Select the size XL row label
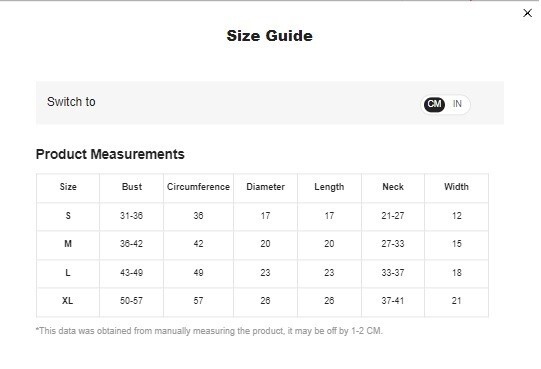This screenshot has height=369, width=541. [68, 301]
